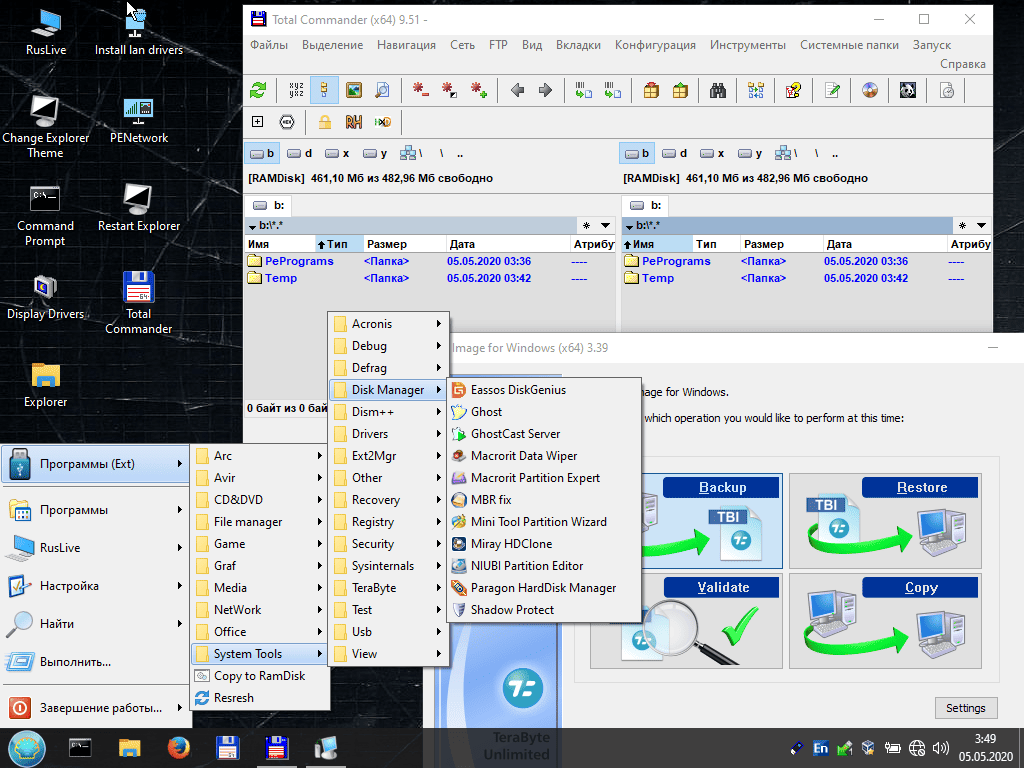Sort right panel by Дата column header
1024x768 pixels.
pos(884,244)
